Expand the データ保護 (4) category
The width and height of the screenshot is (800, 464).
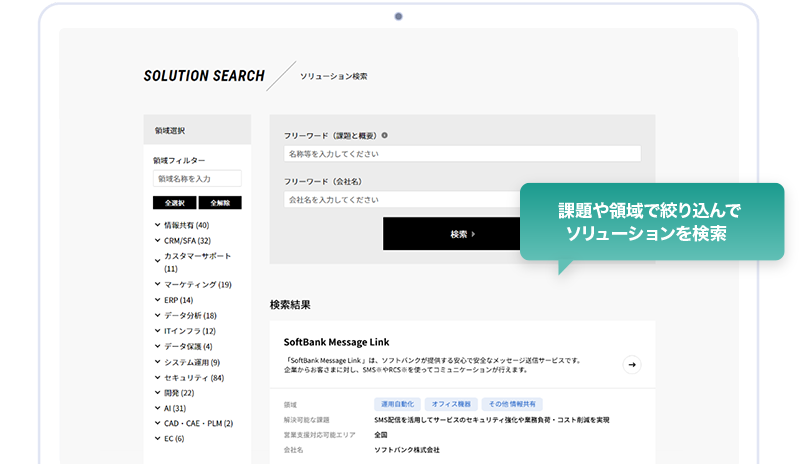[157, 346]
